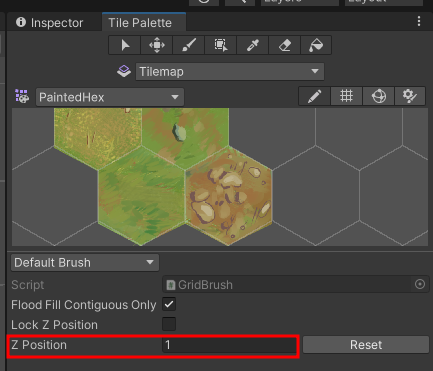
Task: Click the palette icon beside PaintedHex
Action: click(x=22, y=97)
